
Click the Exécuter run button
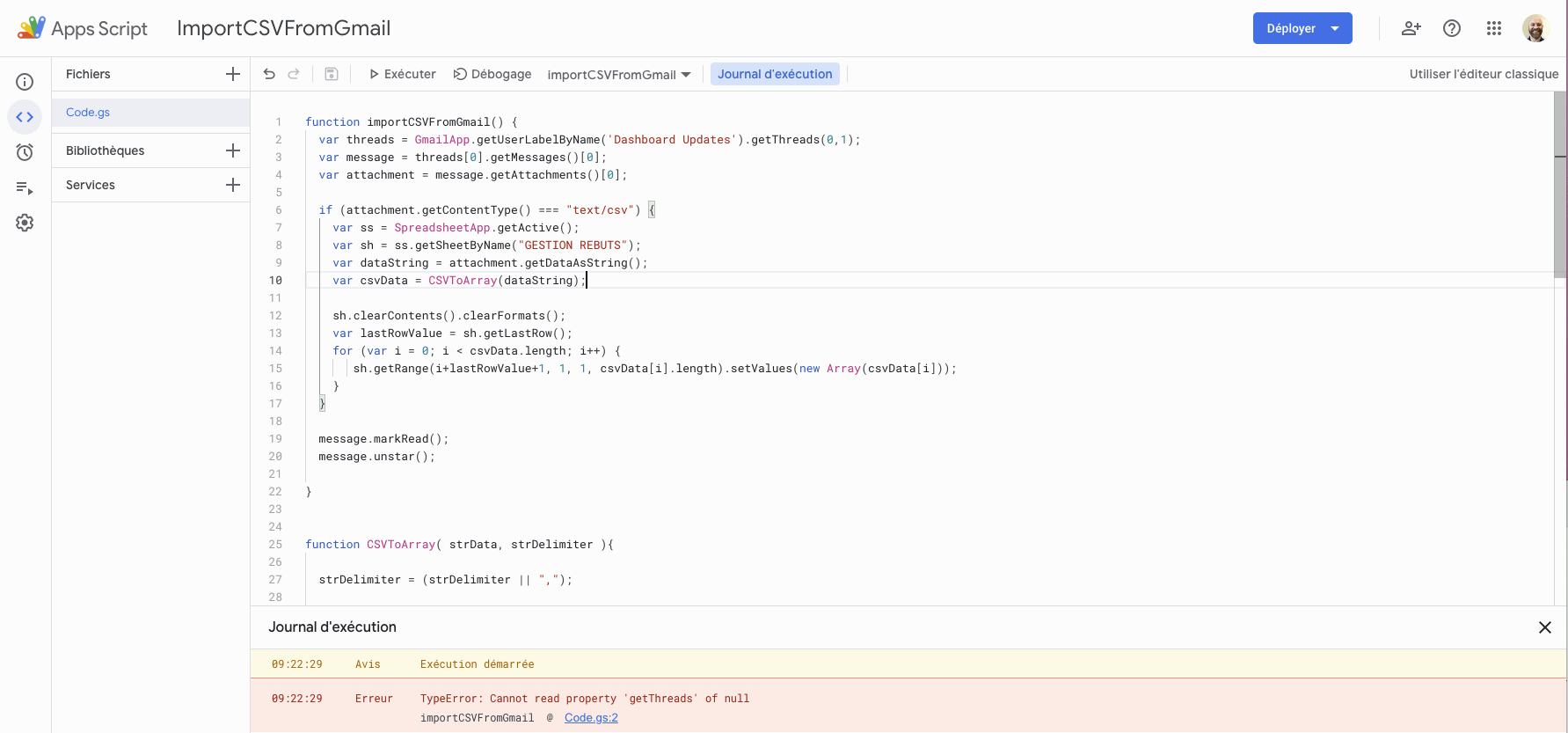pos(402,74)
